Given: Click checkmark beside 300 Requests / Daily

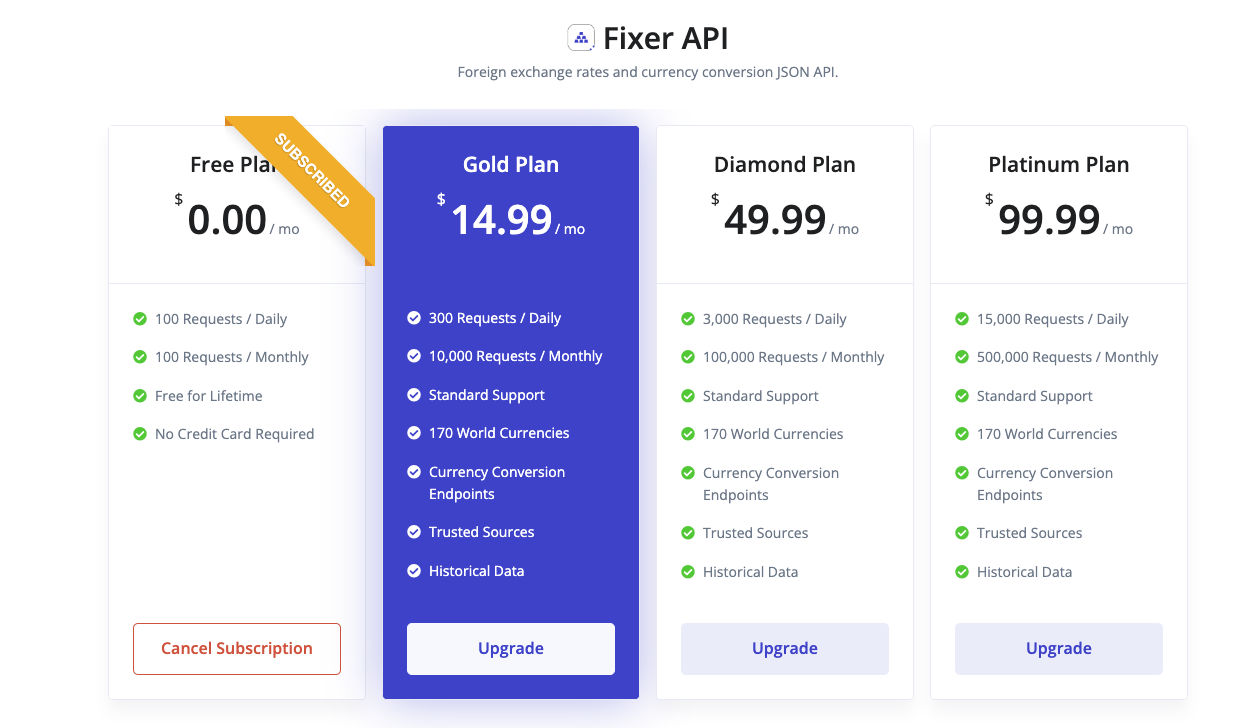Looking at the screenshot, I should click(x=414, y=318).
